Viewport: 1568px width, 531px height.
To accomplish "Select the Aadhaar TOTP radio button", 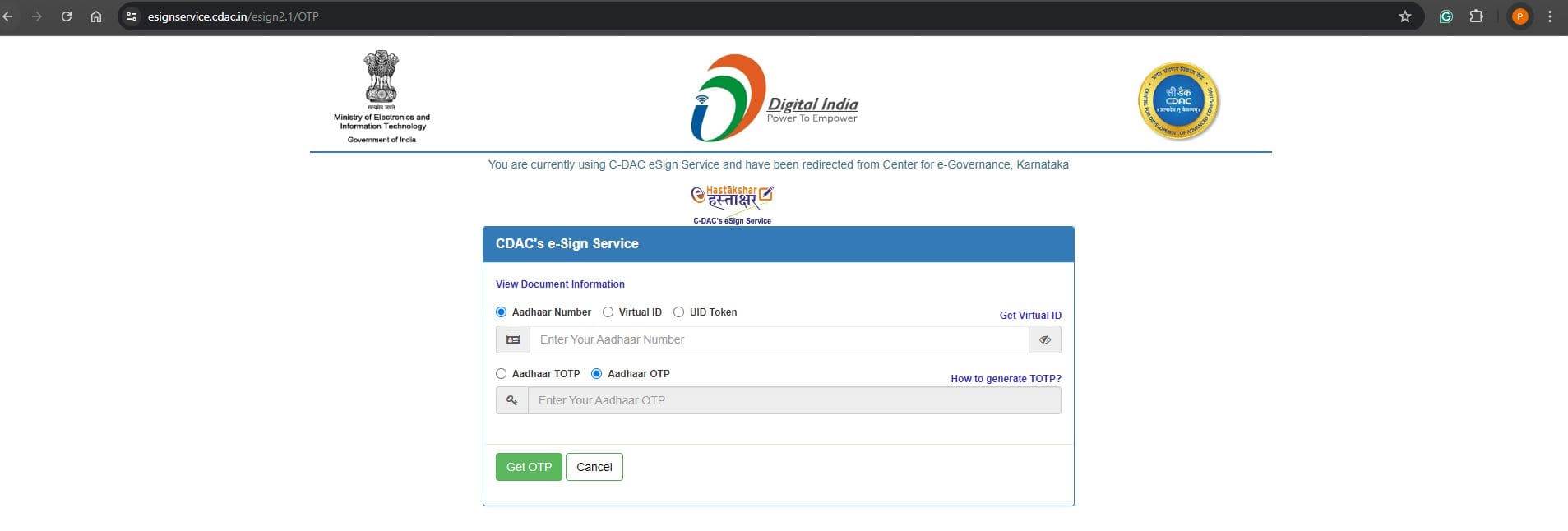I will pyautogui.click(x=502, y=374).
